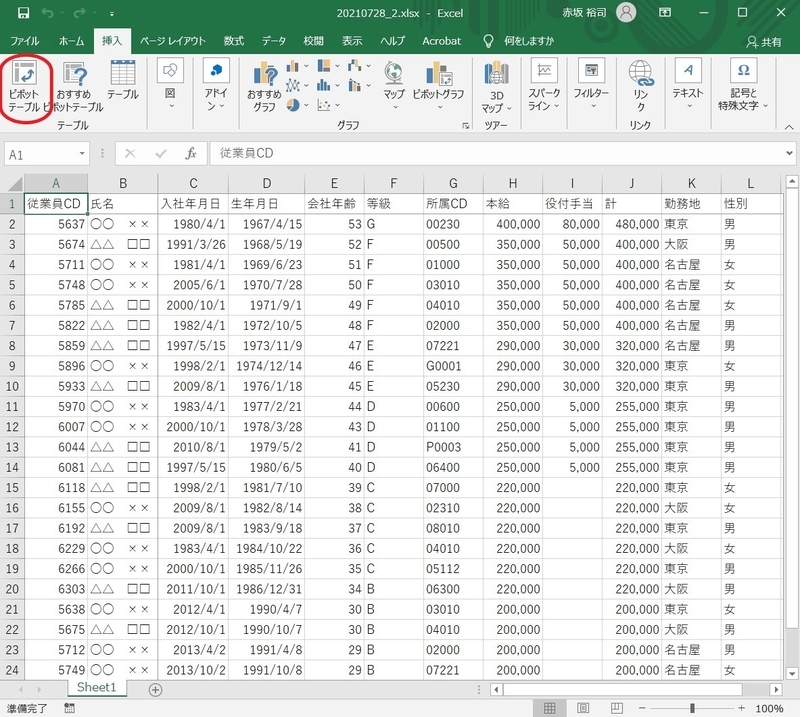The height and width of the screenshot is (717, 800).
Task: Open the pie chart dropdown arrow
Action: click(306, 105)
